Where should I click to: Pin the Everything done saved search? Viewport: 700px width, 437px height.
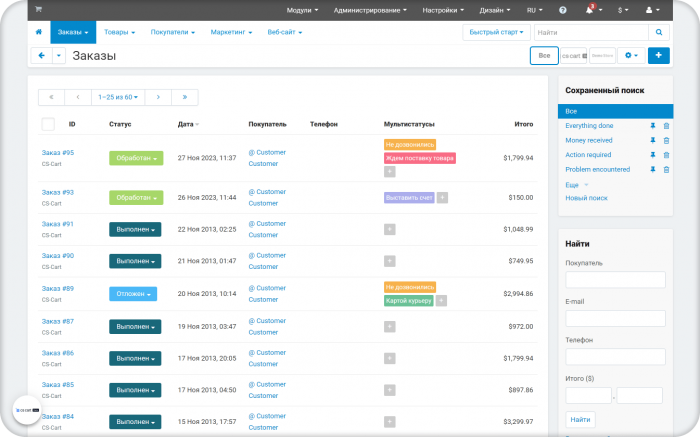click(653, 126)
